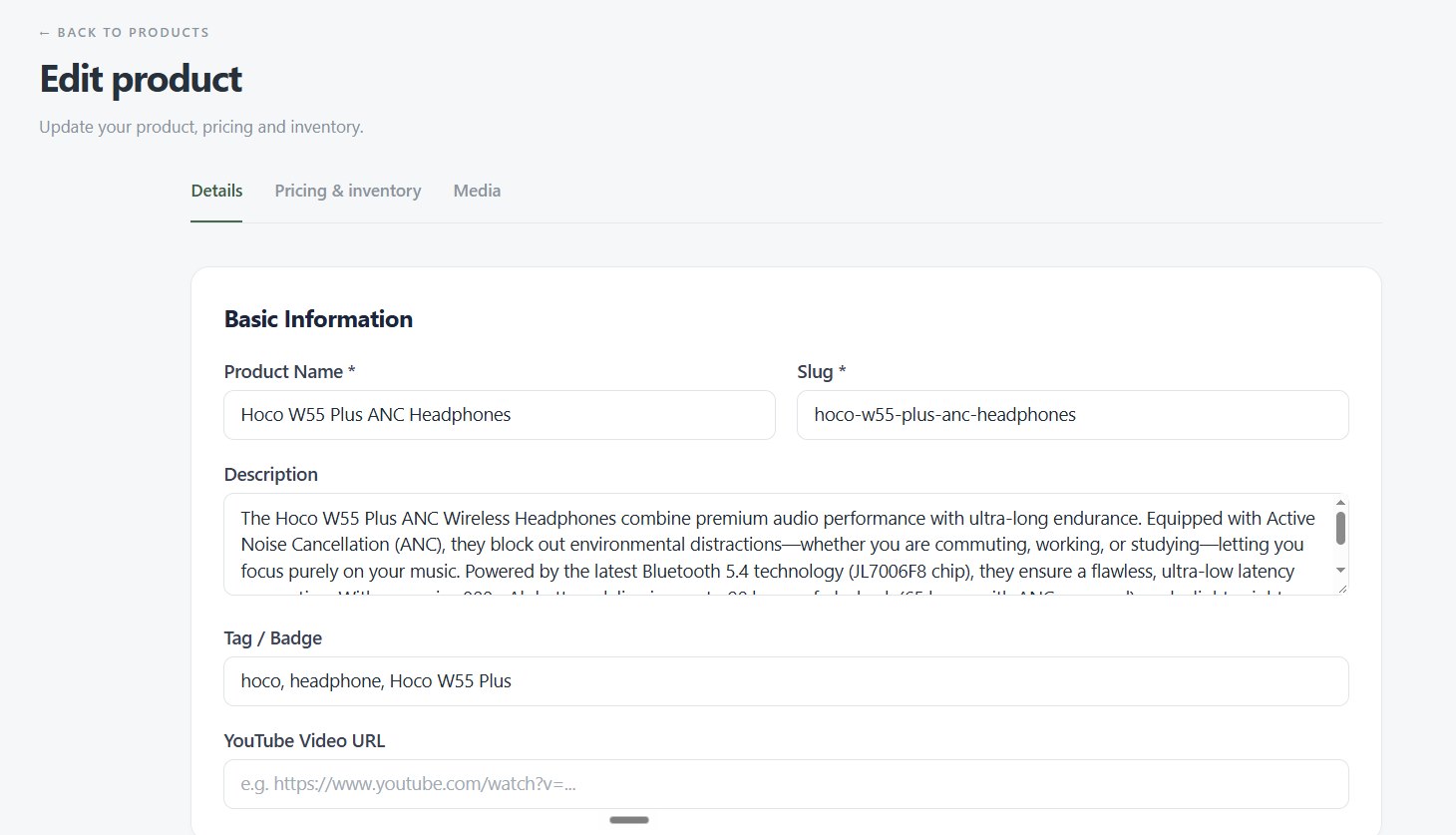The image size is (1456, 835).
Task: Click the Description resize handle corner
Action: tap(1341, 588)
